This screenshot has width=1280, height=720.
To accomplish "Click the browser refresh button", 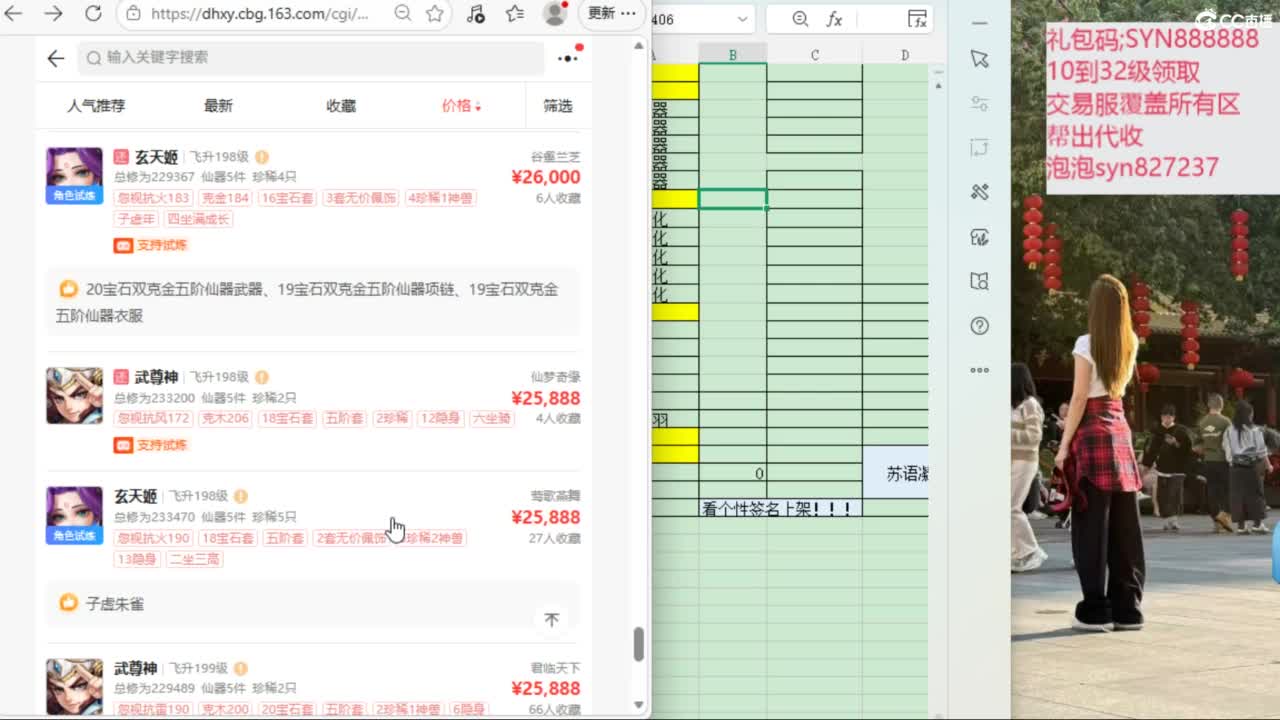I will click(93, 13).
